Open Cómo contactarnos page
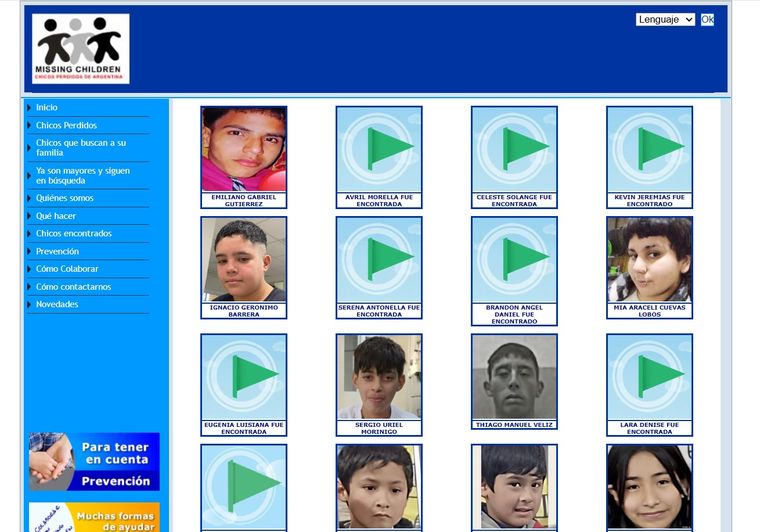Screen dimensions: 760x532 tap(73, 286)
